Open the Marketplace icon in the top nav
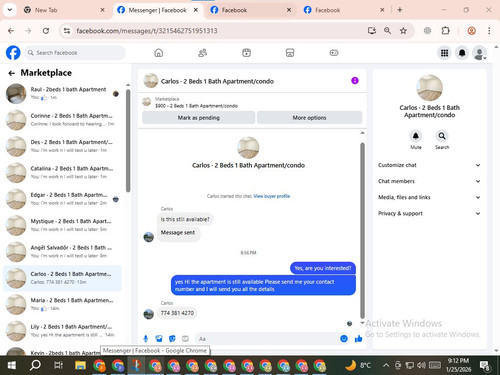The height and width of the screenshot is (375, 500). 290,53
